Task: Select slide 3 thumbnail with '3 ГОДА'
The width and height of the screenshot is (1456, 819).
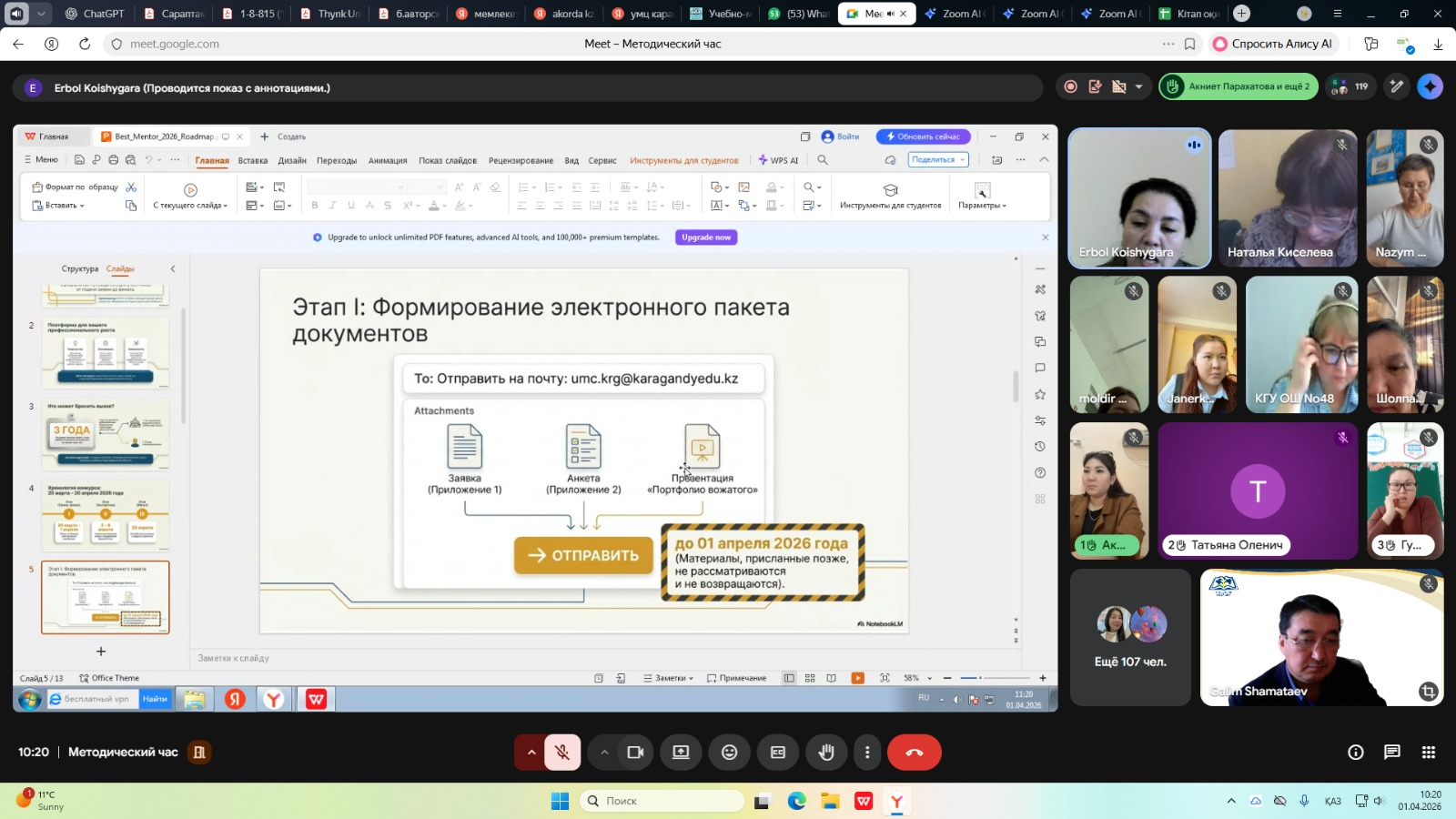Action: (x=106, y=435)
